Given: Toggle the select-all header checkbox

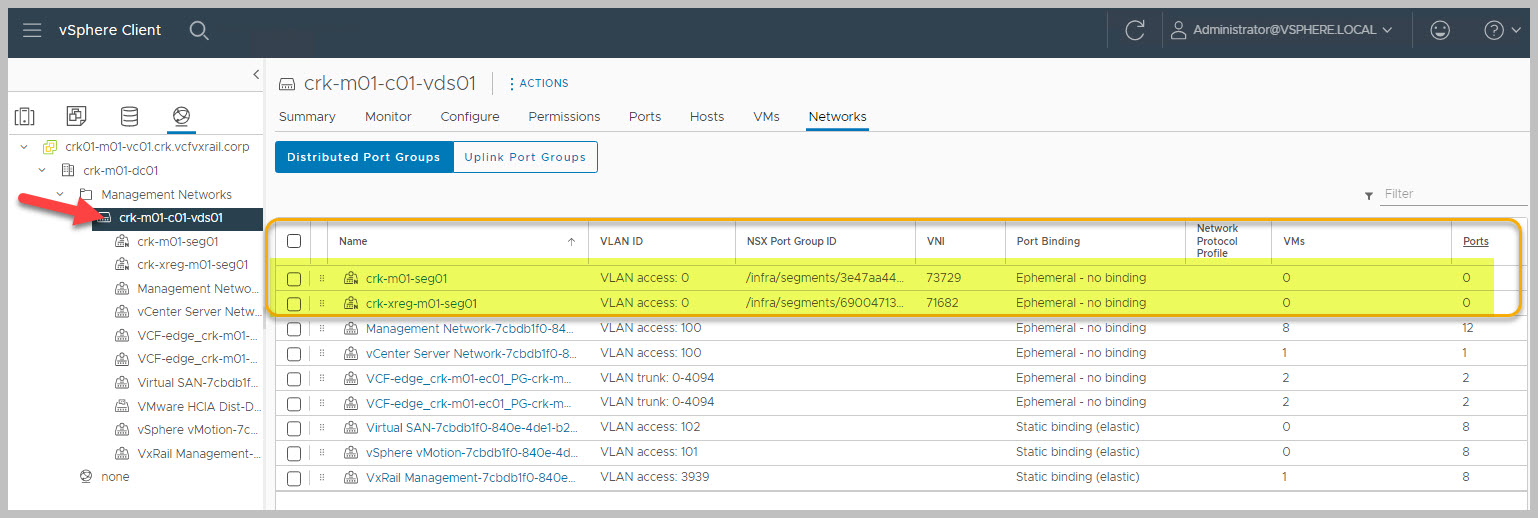Looking at the screenshot, I should [x=294, y=241].
